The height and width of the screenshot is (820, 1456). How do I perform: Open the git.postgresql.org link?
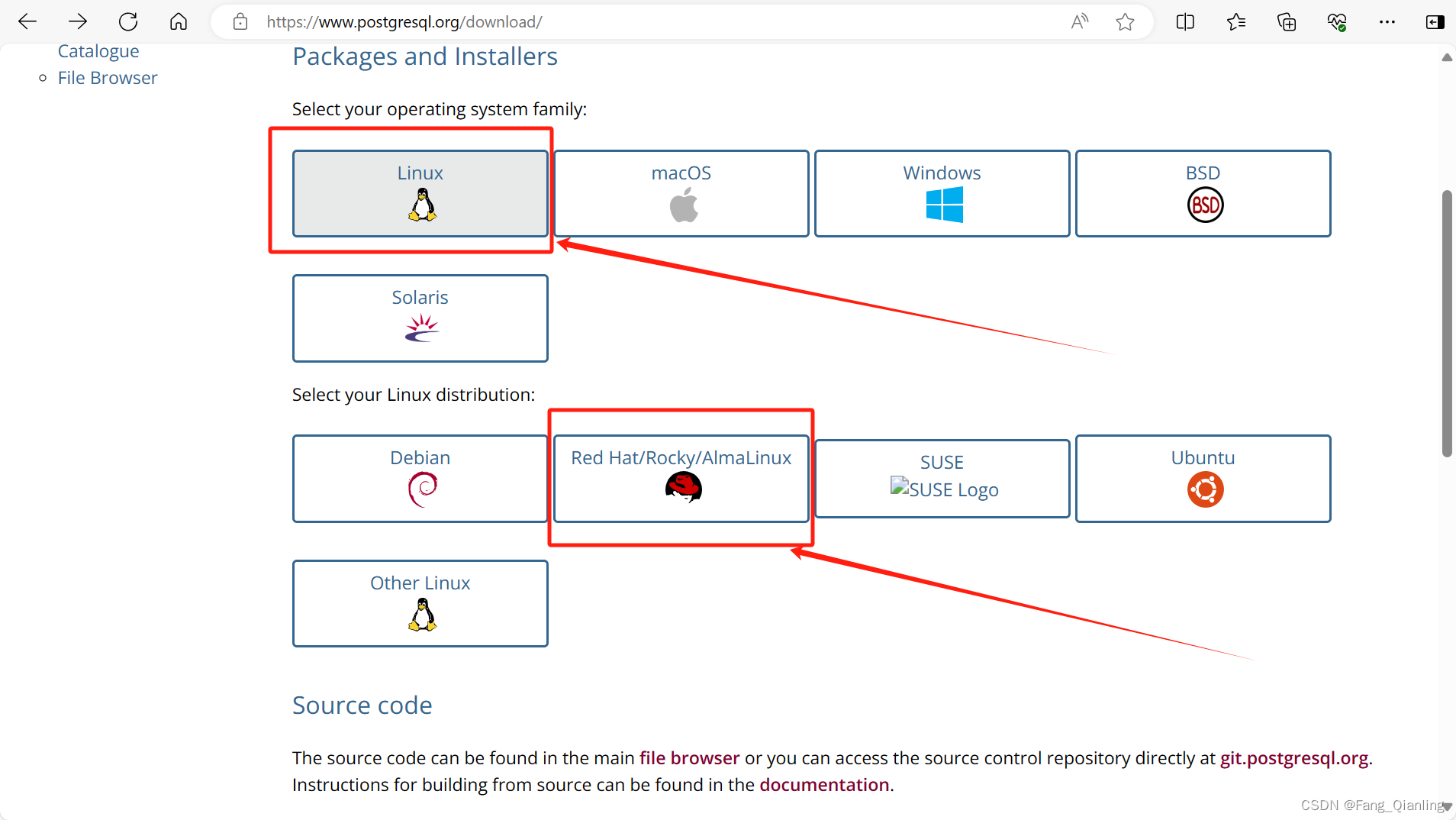click(1294, 758)
